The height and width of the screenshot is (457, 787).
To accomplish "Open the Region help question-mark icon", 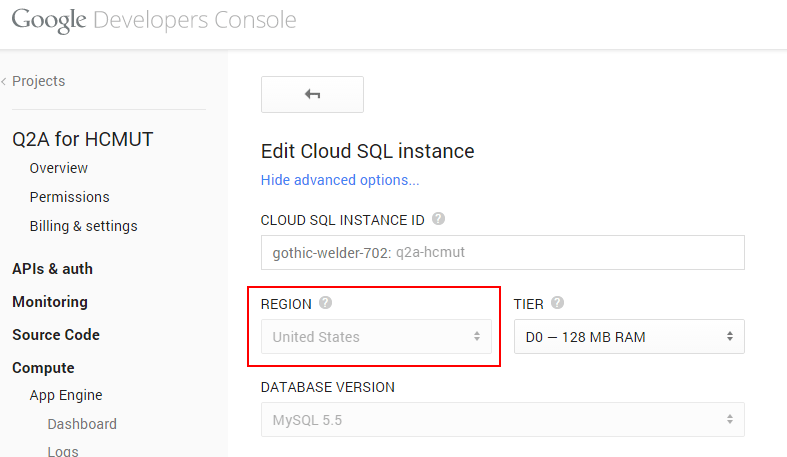I will pyautogui.click(x=325, y=303).
